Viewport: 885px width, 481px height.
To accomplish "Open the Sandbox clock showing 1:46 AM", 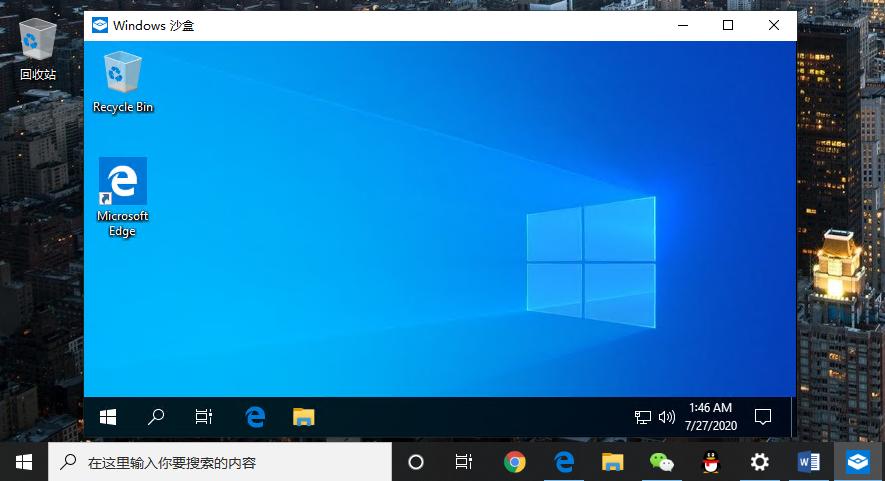I will click(711, 417).
